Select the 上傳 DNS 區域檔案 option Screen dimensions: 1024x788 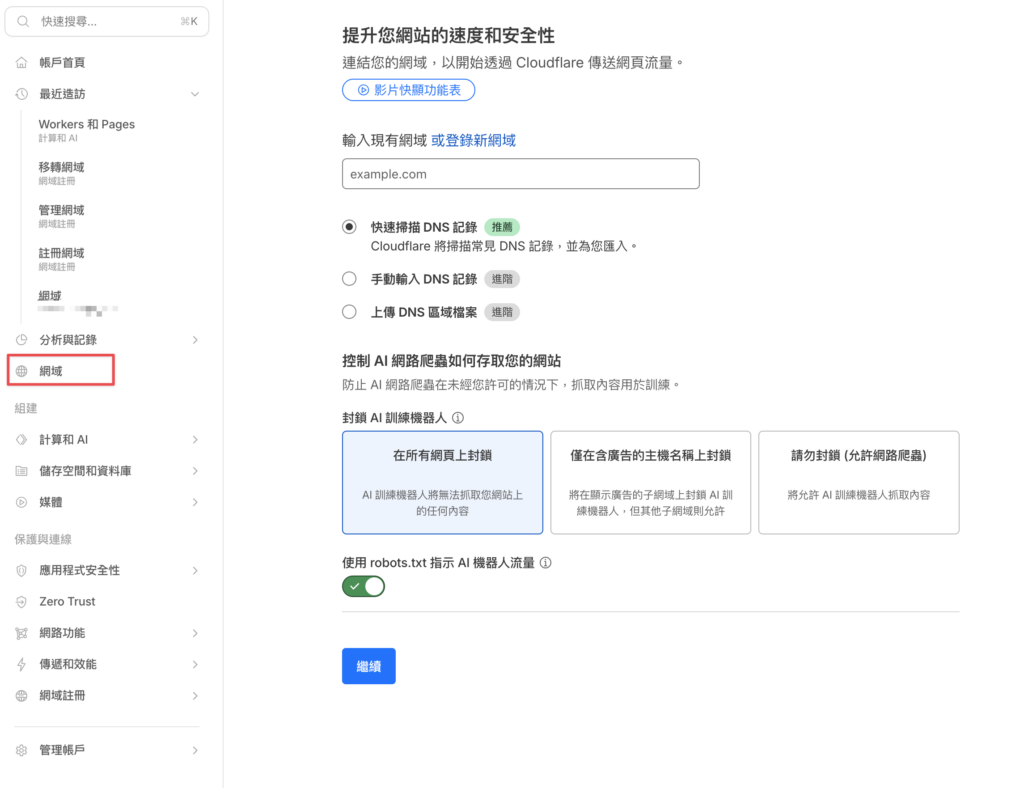point(349,312)
